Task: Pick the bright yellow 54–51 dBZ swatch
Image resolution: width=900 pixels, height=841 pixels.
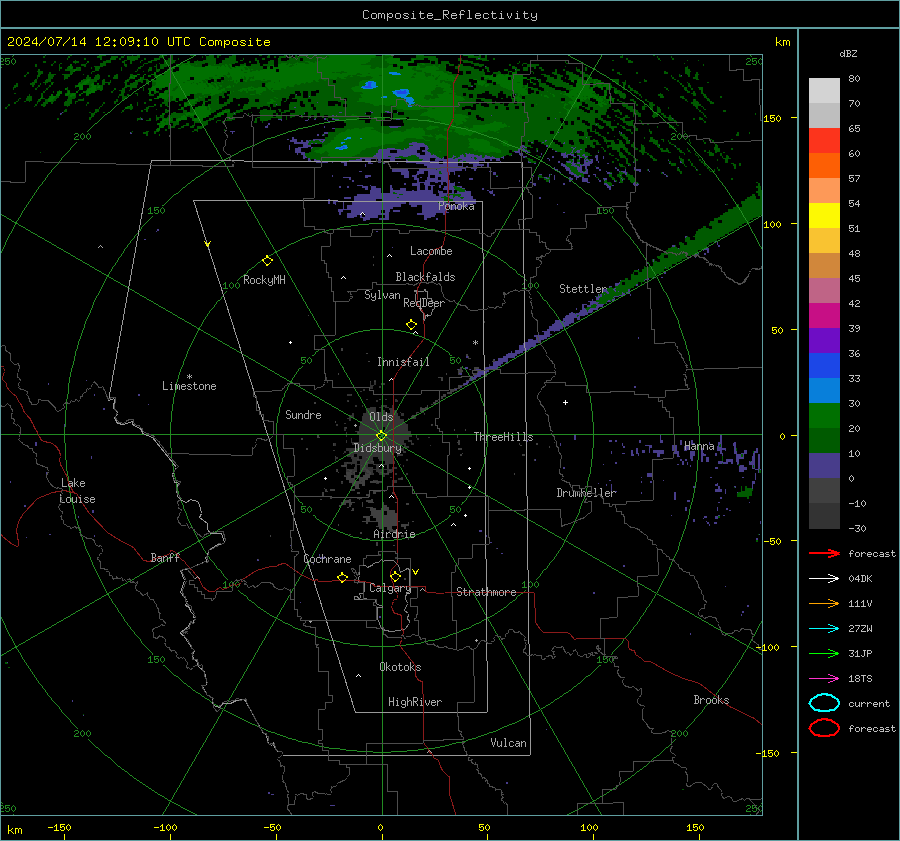Action: click(x=824, y=215)
